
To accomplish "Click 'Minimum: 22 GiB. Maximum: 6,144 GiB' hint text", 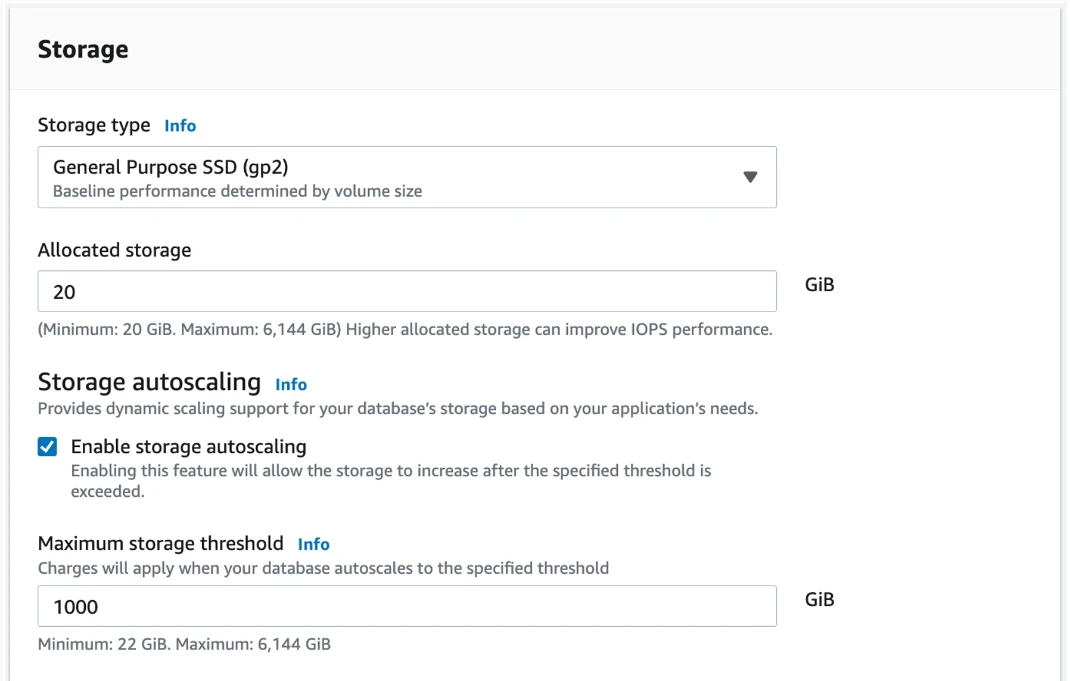I will tap(184, 644).
